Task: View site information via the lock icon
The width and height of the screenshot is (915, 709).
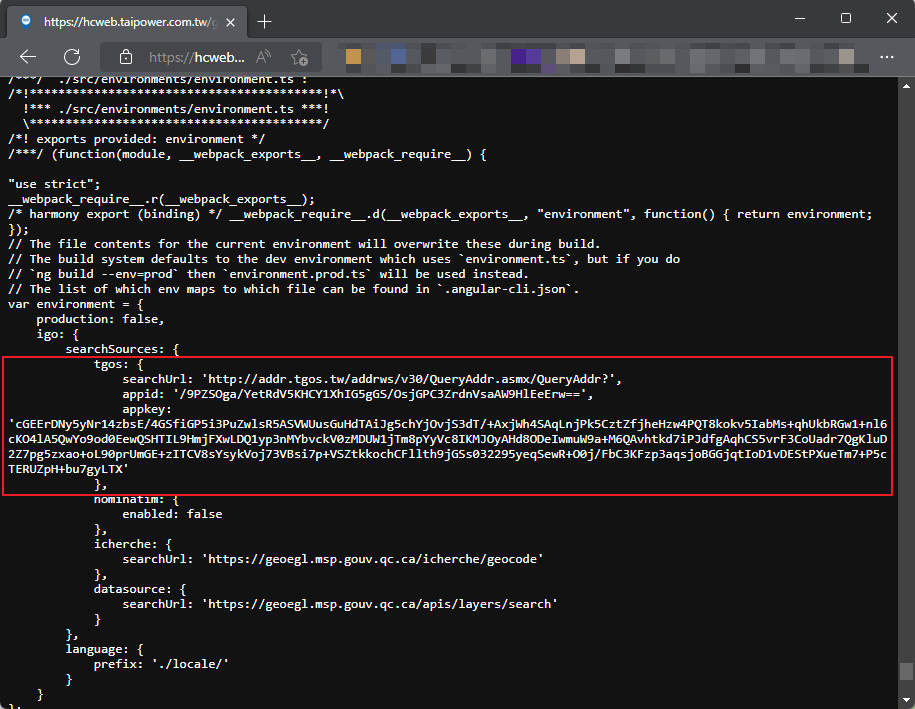Action: 125,57
